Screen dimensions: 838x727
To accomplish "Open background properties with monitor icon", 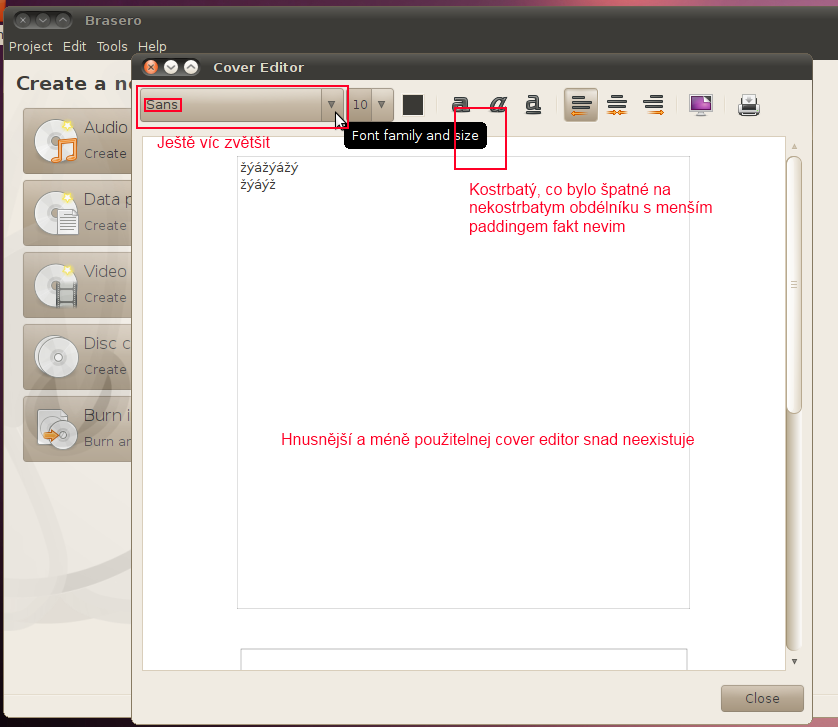I will click(700, 104).
